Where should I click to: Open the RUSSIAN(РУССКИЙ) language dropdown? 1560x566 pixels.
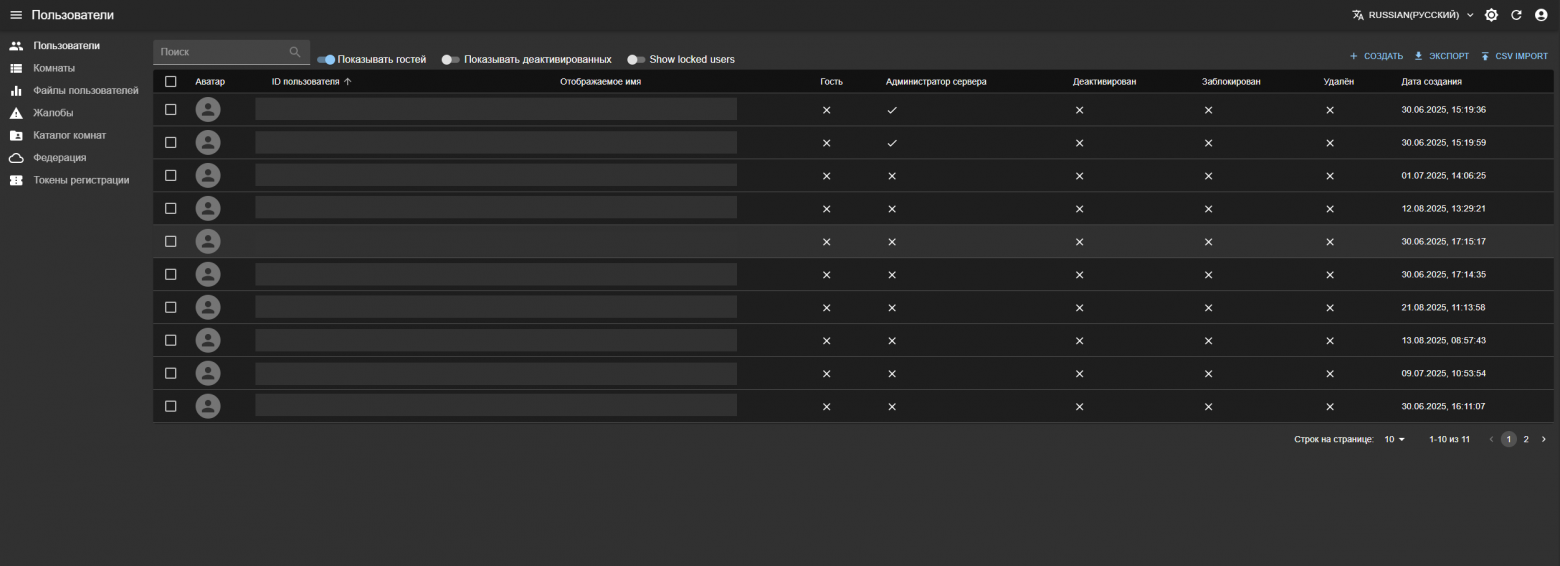click(1413, 15)
